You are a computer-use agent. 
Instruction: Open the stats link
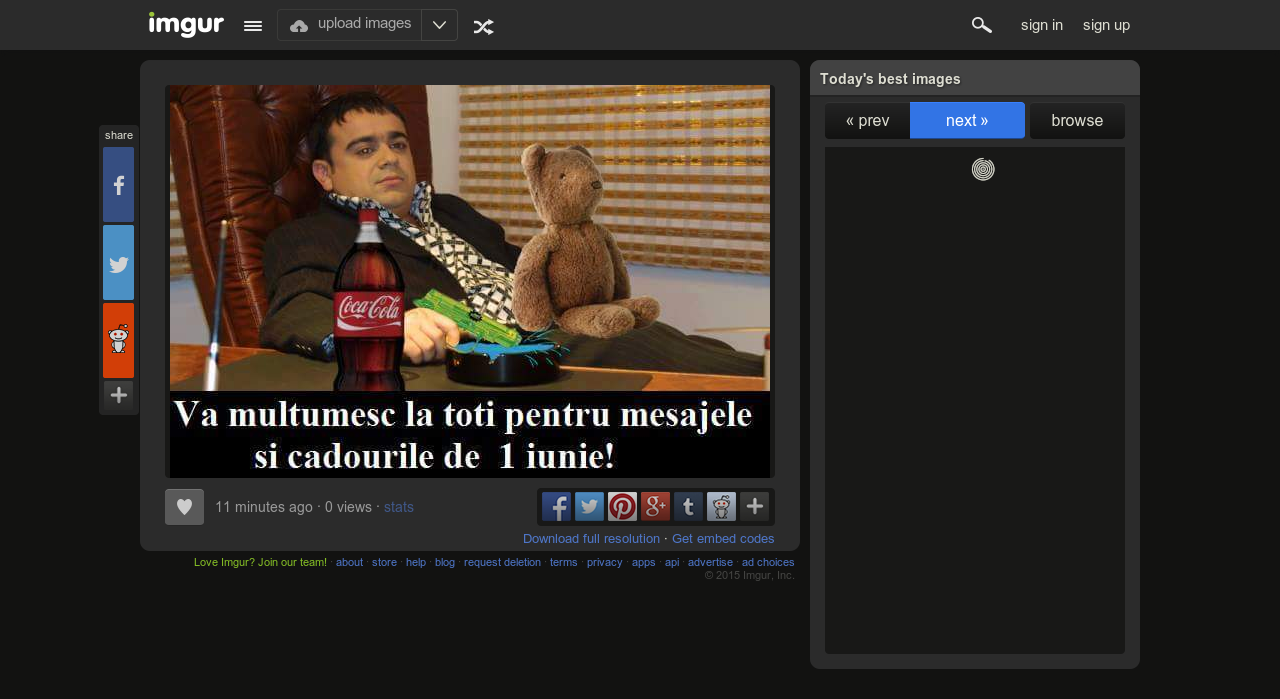coord(399,507)
